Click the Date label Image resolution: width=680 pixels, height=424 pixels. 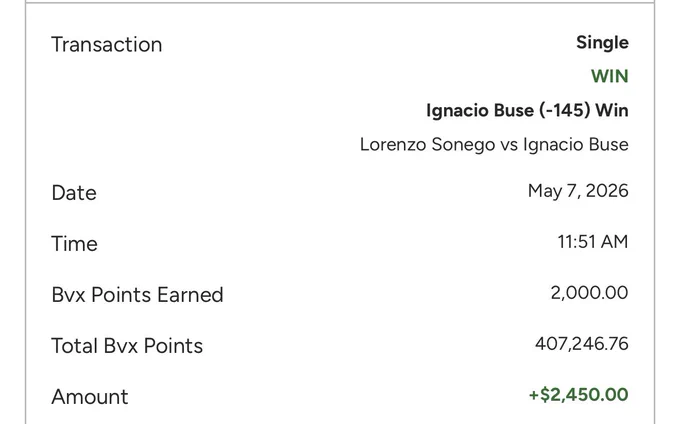[x=74, y=193]
